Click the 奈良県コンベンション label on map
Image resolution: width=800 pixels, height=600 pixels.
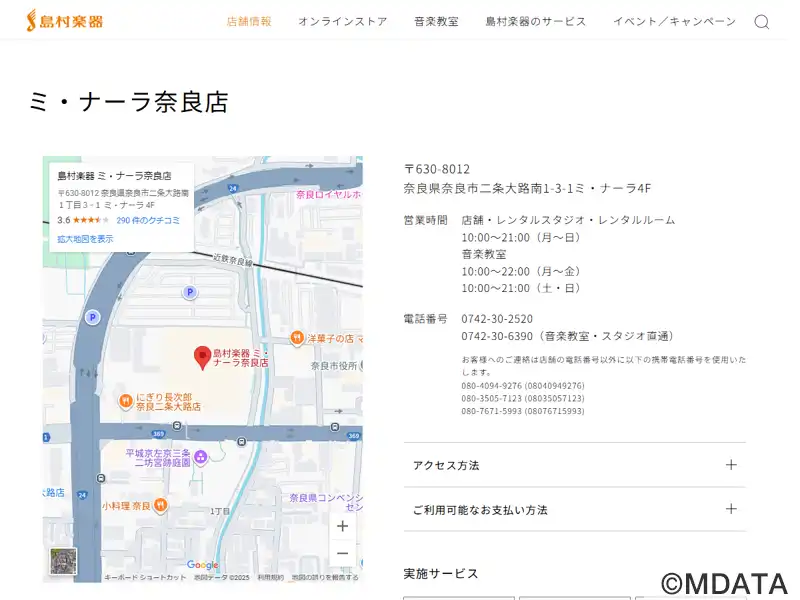[327, 502]
